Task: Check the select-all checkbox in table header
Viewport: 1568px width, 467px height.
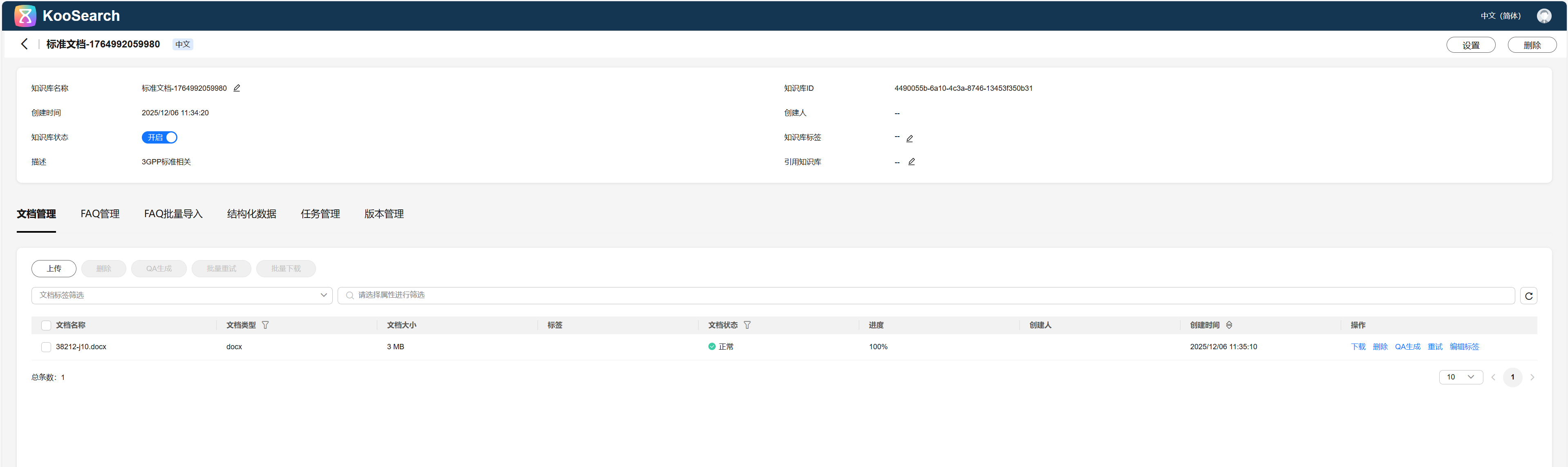Action: (46, 326)
